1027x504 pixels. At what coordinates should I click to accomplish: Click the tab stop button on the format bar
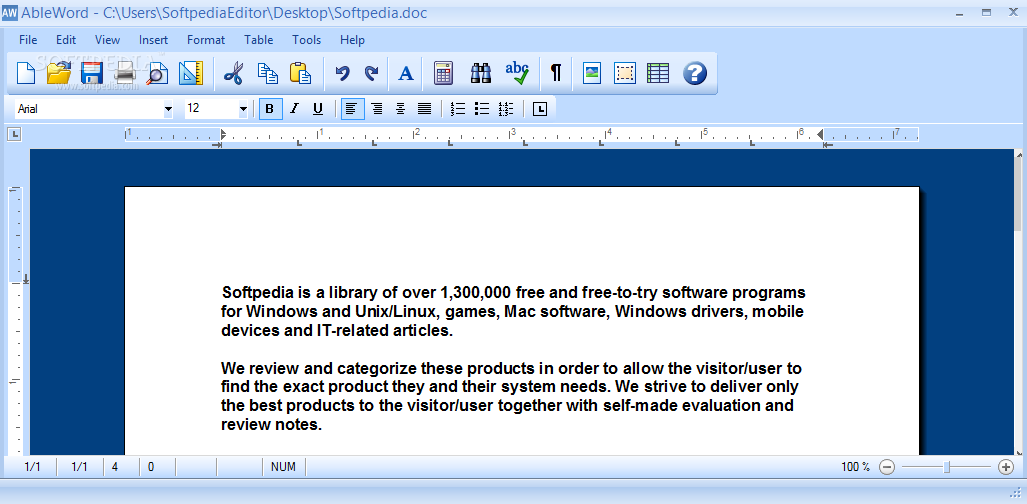[539, 109]
